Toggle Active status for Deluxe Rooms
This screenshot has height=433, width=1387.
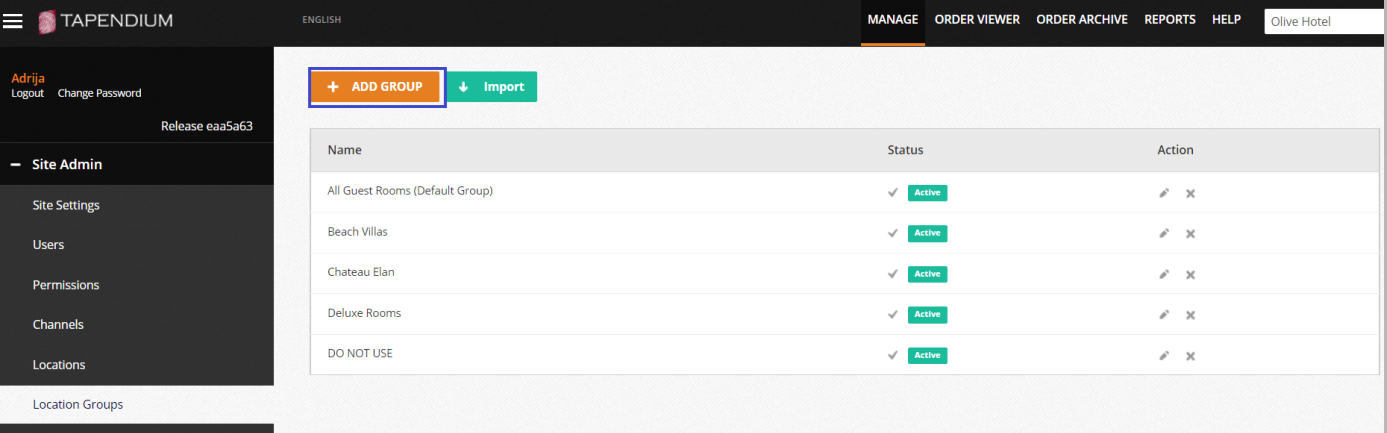[x=926, y=314]
